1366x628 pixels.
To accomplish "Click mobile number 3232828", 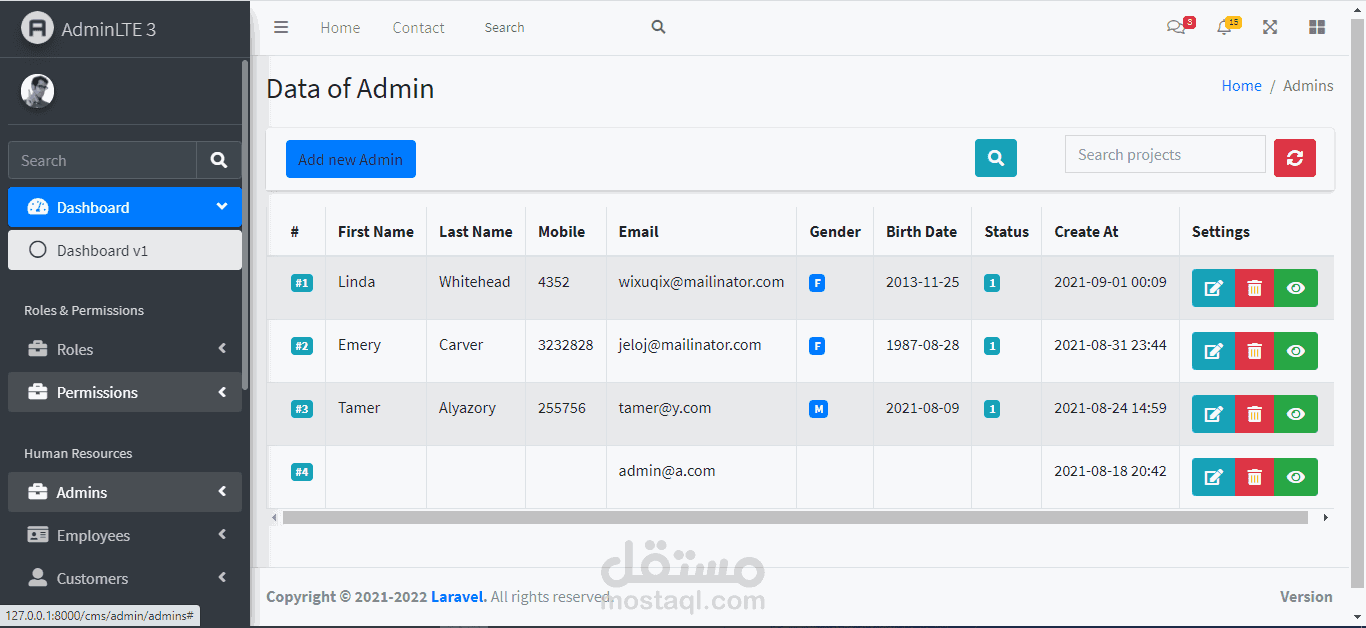I will [565, 345].
